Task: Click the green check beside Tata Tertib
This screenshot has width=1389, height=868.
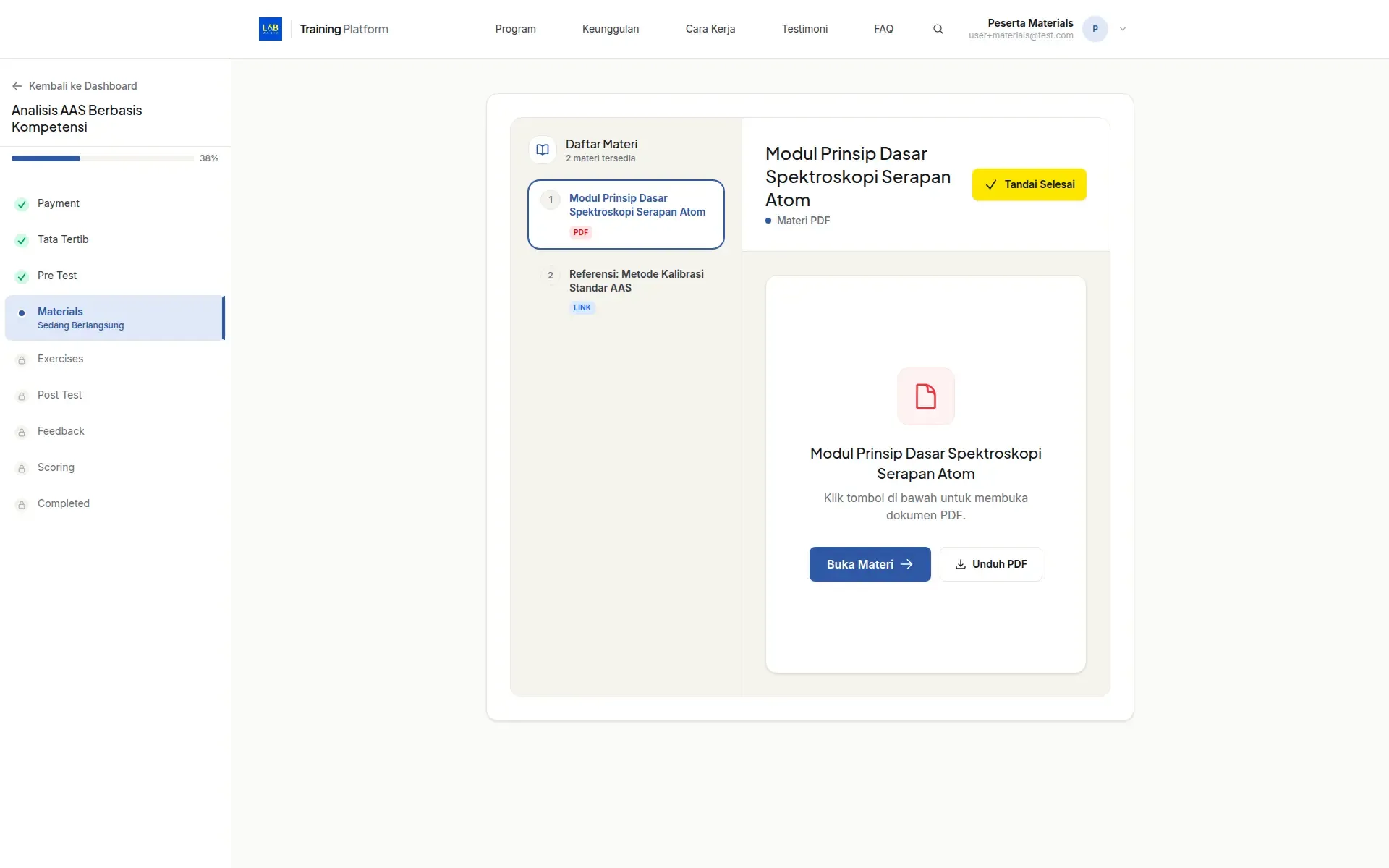Action: [22, 240]
